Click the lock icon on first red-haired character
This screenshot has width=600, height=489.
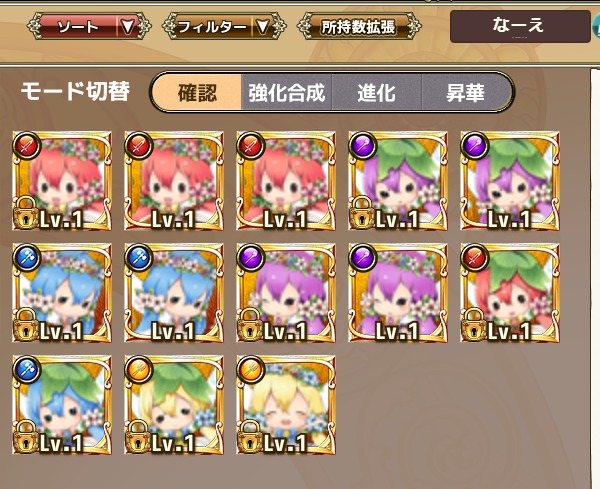click(x=26, y=212)
